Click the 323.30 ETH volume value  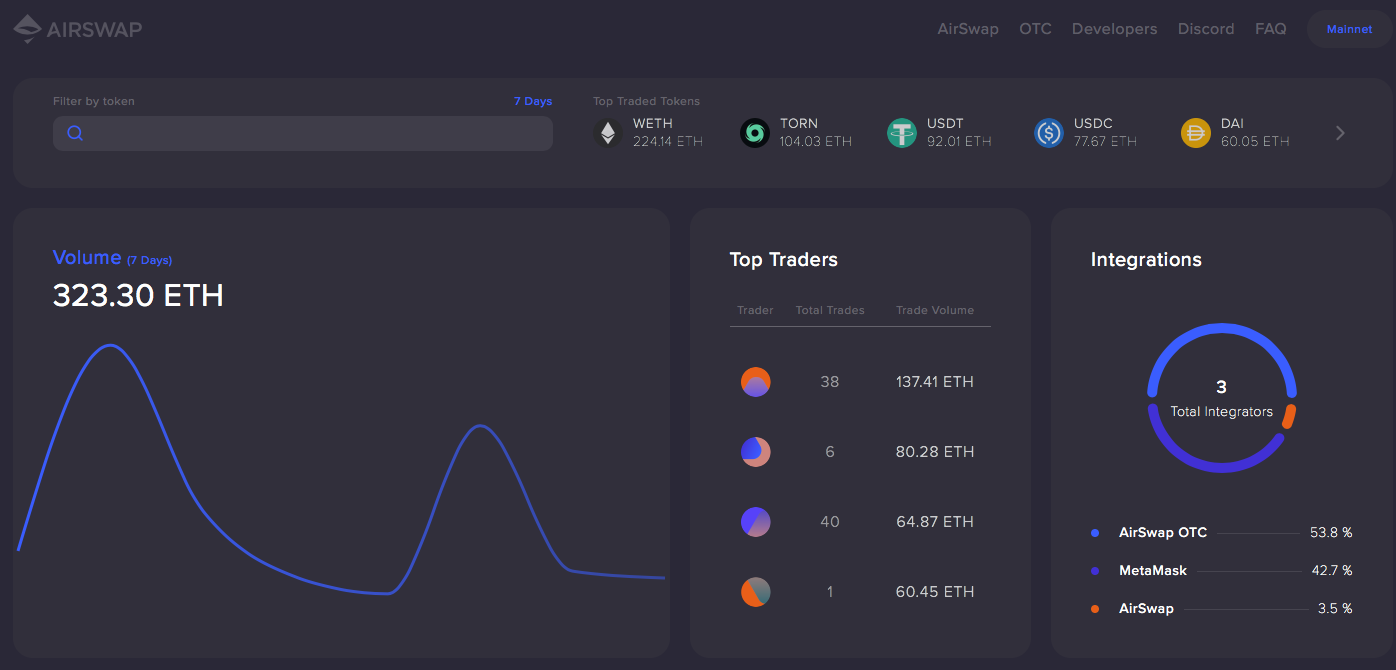138,296
